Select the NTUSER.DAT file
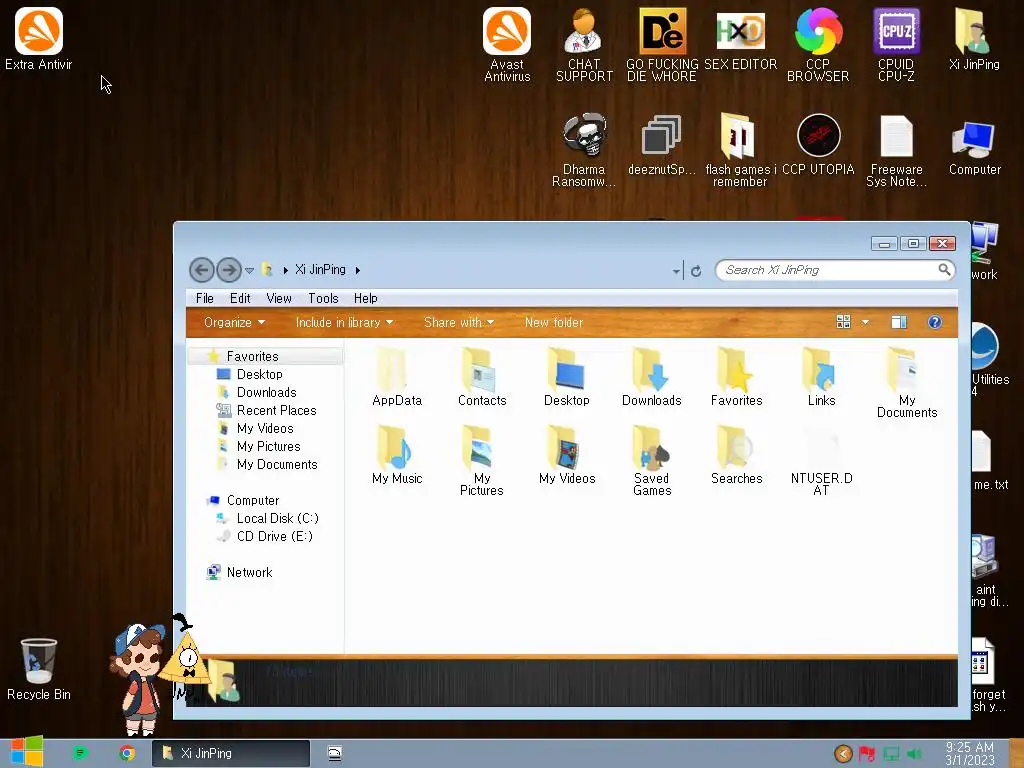The width and height of the screenshot is (1024, 768). point(821,461)
